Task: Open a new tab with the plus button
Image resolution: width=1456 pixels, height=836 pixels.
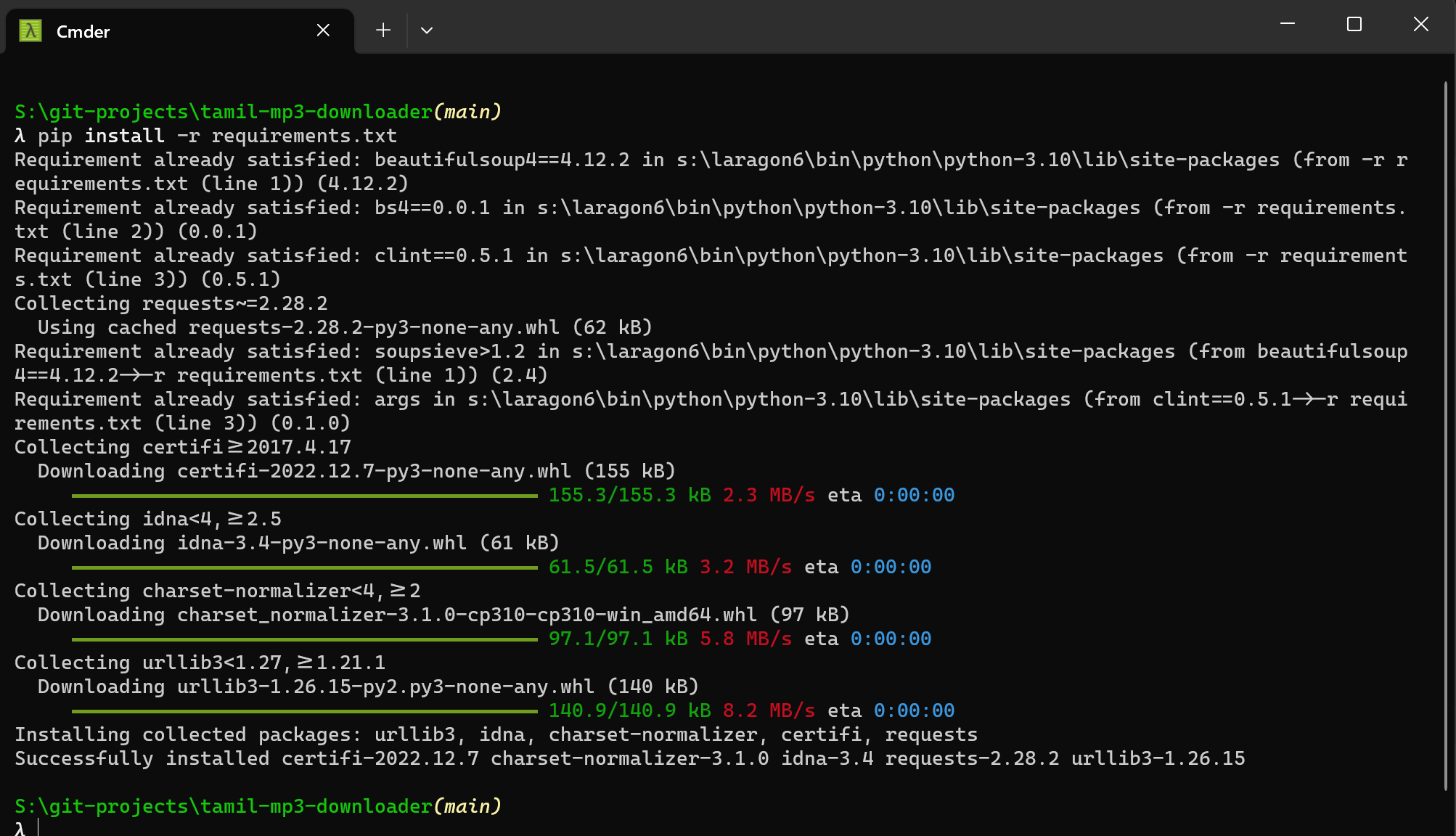Action: click(383, 30)
